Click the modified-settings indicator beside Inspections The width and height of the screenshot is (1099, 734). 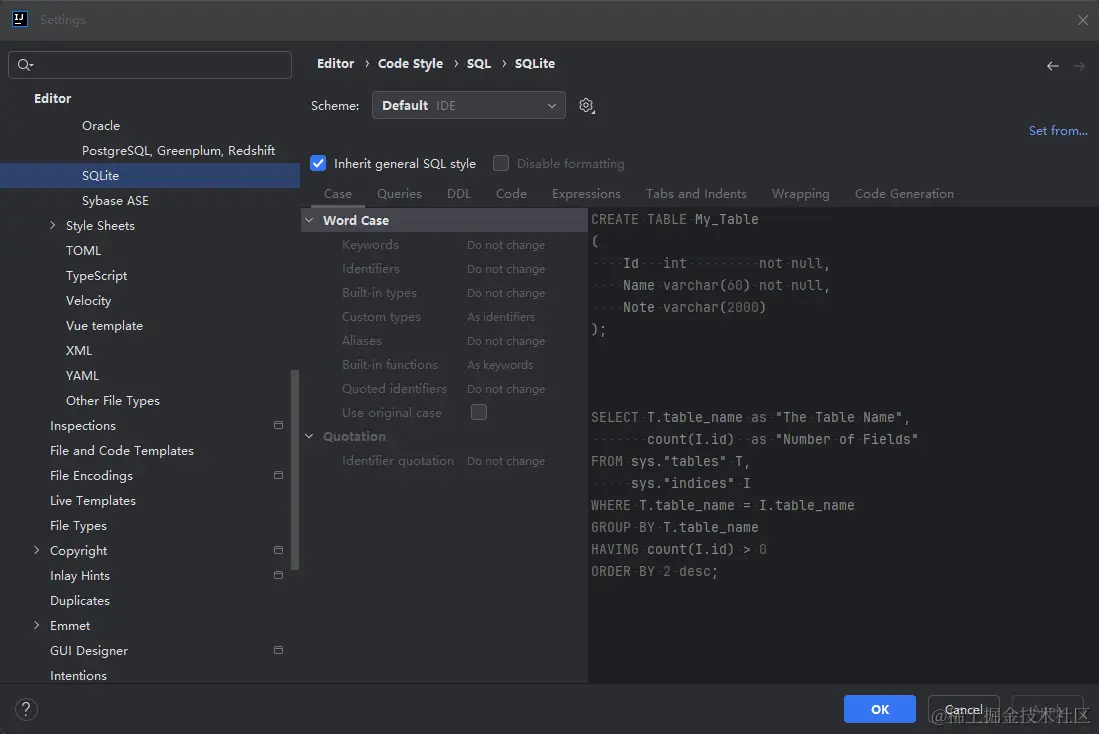pyautogui.click(x=277, y=425)
